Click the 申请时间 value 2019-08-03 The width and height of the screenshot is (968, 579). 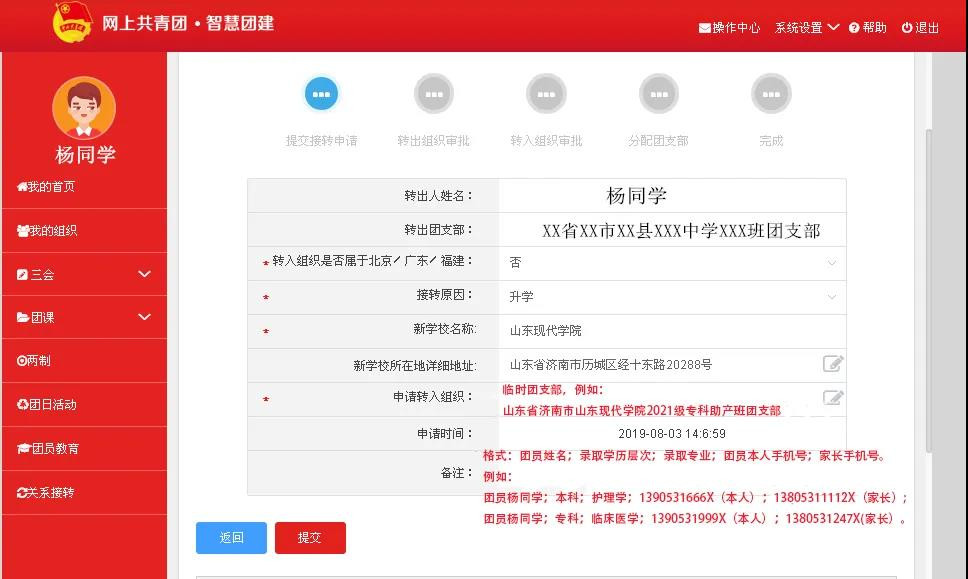click(x=672, y=434)
